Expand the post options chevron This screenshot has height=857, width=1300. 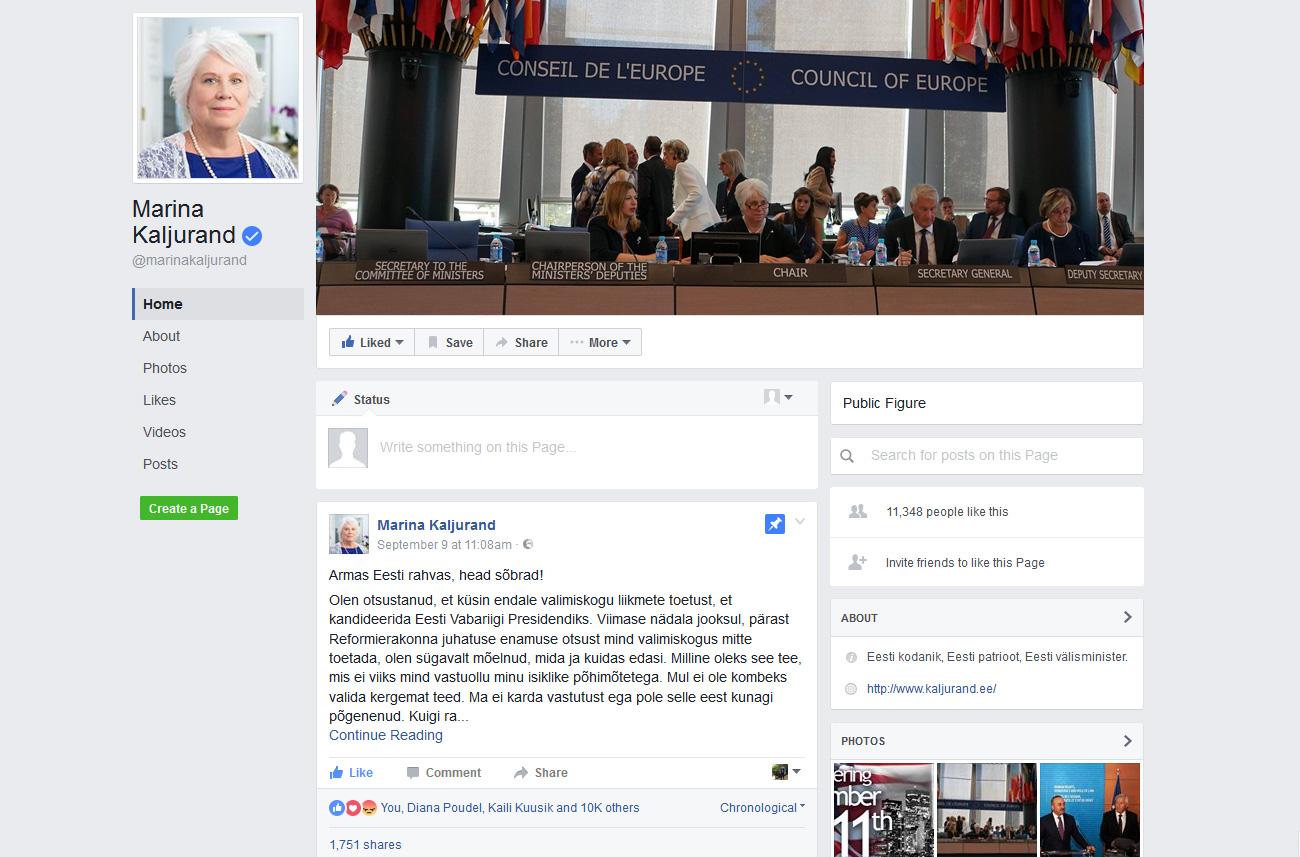click(800, 522)
